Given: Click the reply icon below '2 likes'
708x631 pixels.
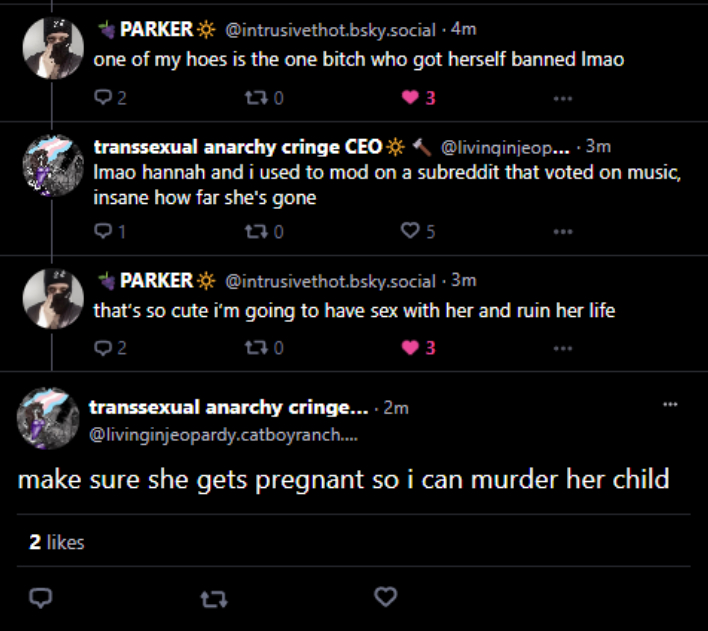Looking at the screenshot, I should 41,597.
